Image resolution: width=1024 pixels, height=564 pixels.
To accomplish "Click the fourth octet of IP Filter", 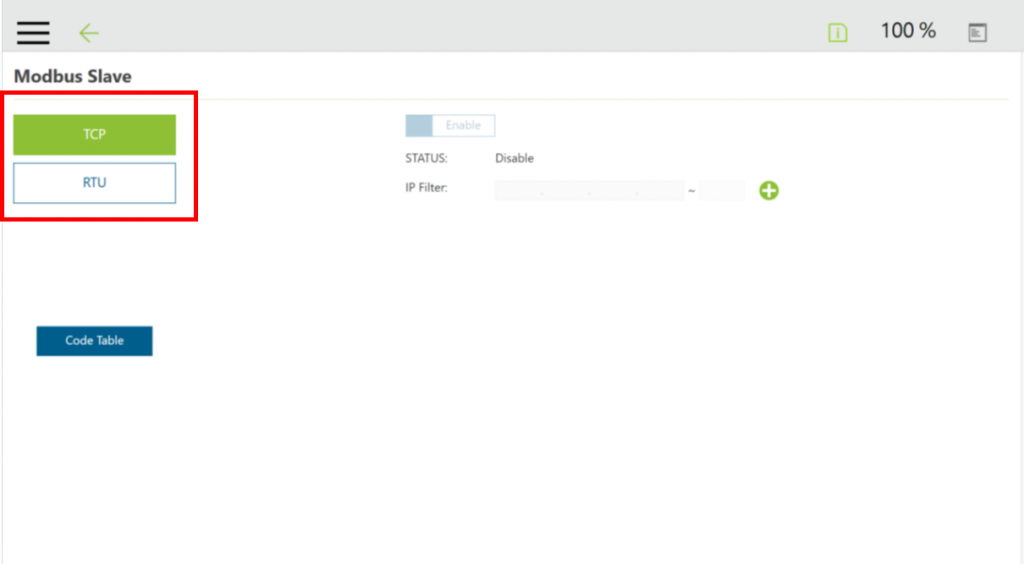I will [x=661, y=190].
